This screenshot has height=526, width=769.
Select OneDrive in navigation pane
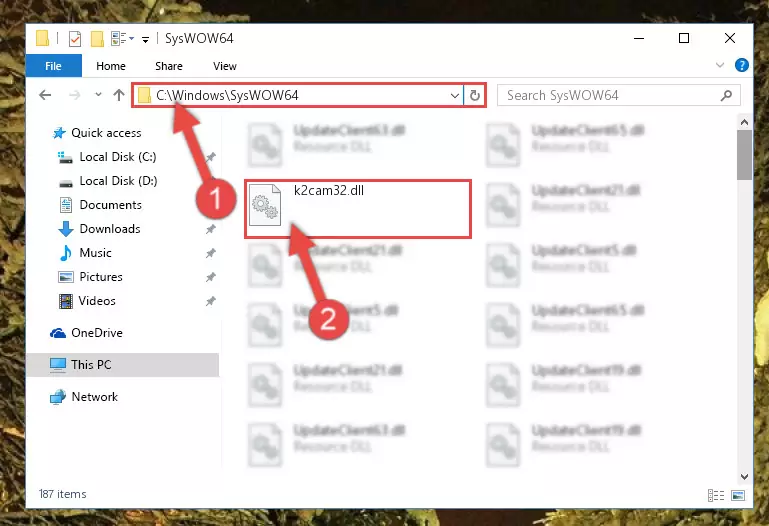pyautogui.click(x=97, y=333)
